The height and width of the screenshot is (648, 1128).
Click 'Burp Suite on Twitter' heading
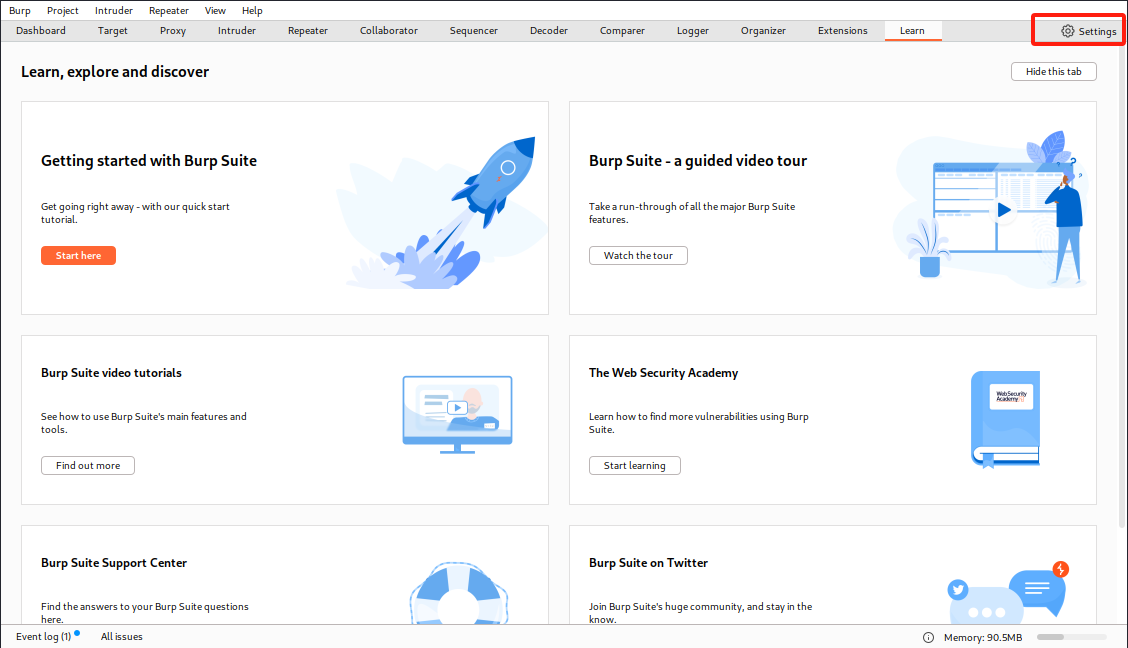click(648, 562)
